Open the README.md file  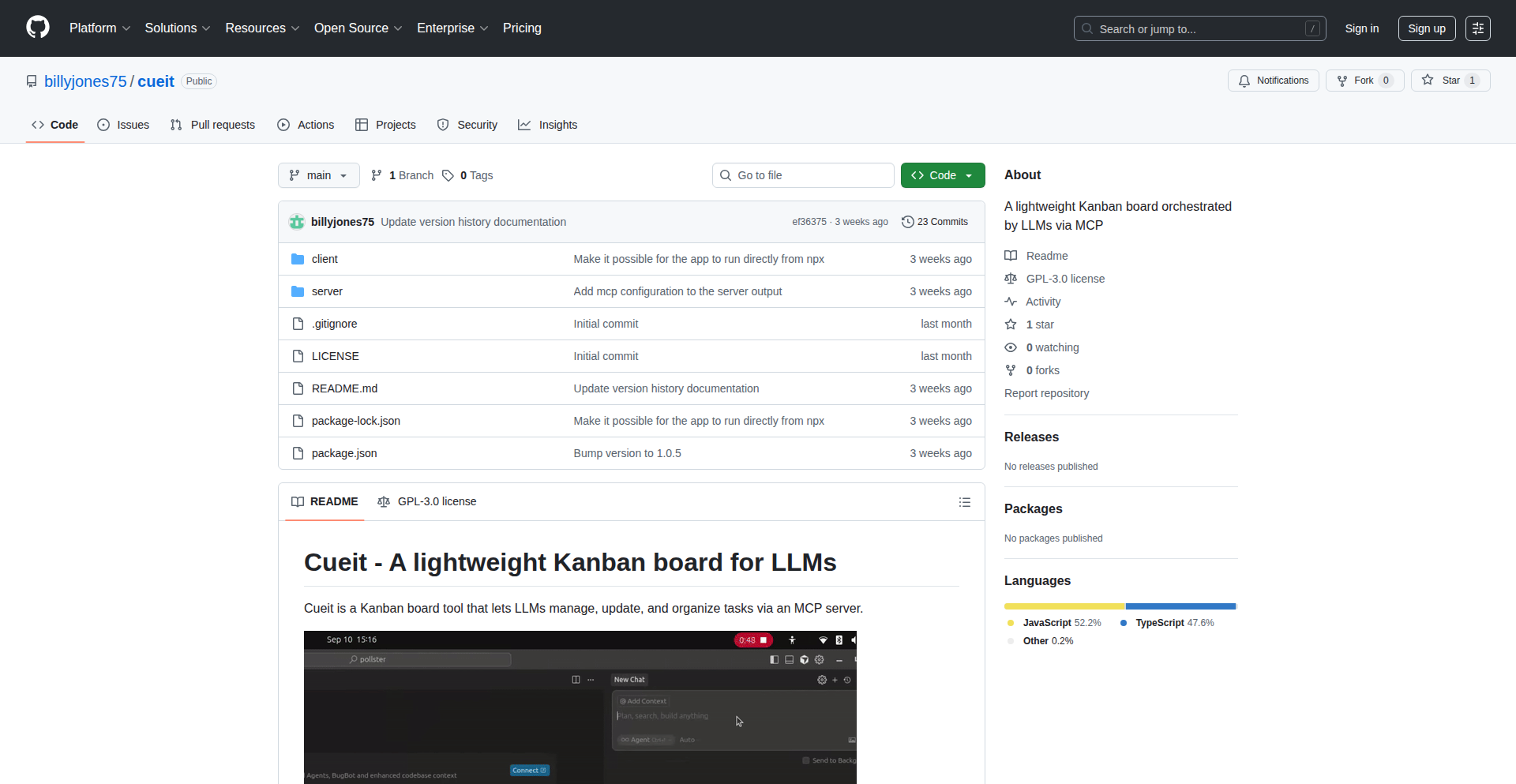pyautogui.click(x=344, y=388)
